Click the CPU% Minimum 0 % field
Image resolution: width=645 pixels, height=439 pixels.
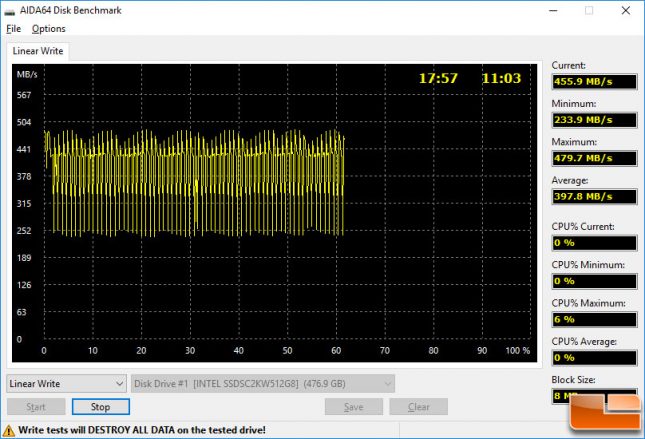pyautogui.click(x=594, y=281)
